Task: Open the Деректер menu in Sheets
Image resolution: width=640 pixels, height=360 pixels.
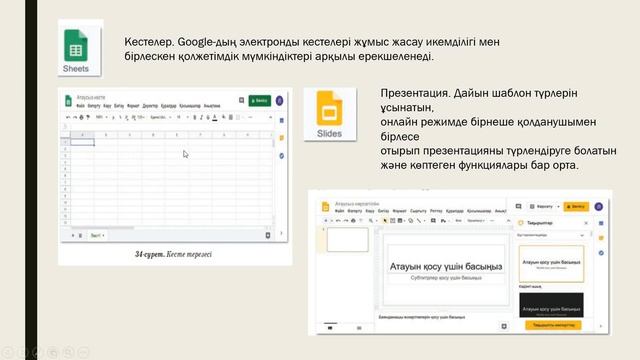Action: point(150,106)
